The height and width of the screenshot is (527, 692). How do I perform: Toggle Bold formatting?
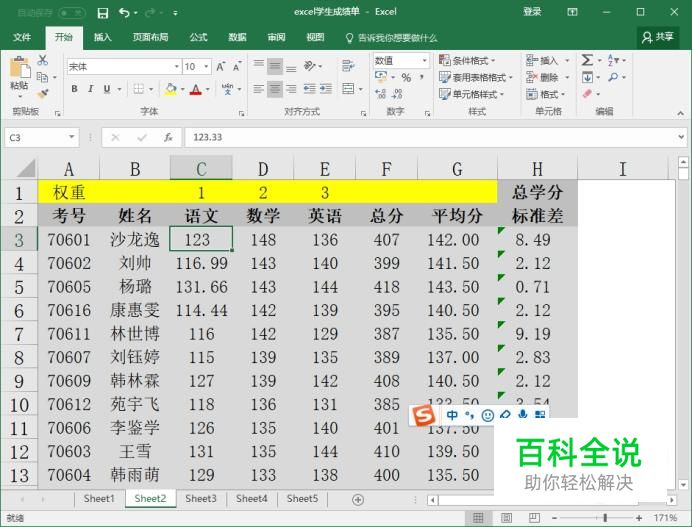[x=75, y=89]
